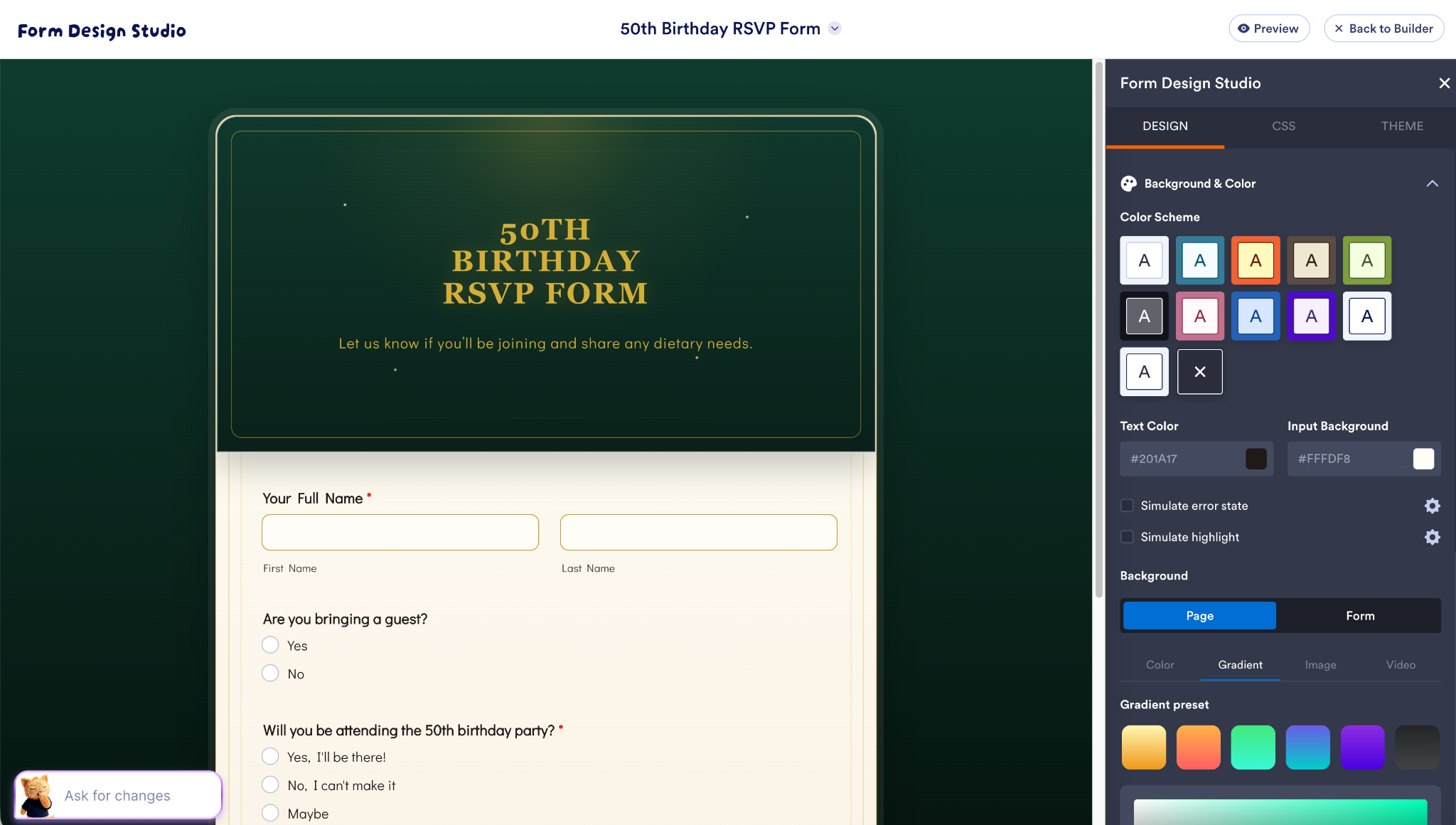Select Yes for bringing a guest
Image resolution: width=1456 pixels, height=825 pixels.
pos(270,645)
